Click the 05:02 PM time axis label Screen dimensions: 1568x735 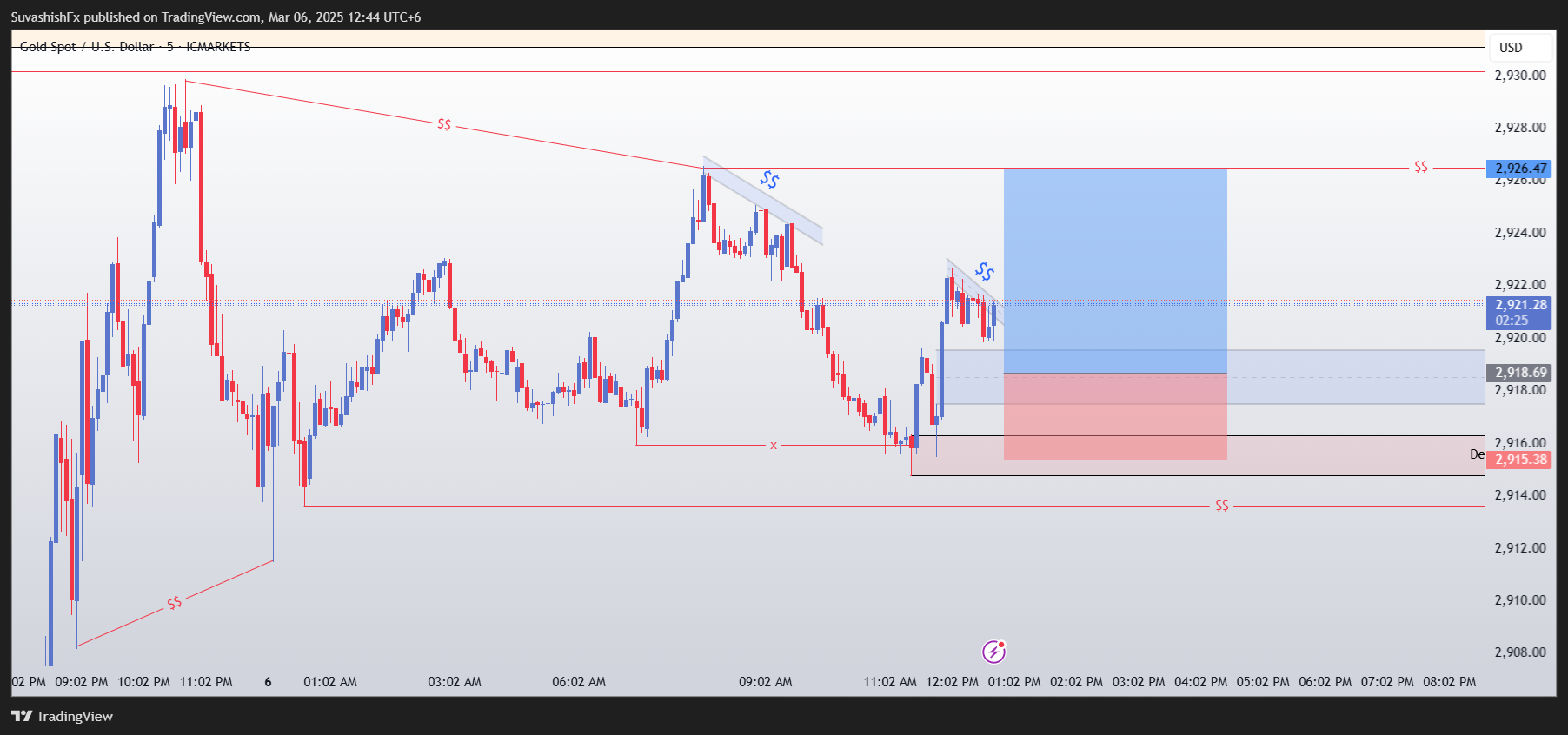pos(1263,682)
